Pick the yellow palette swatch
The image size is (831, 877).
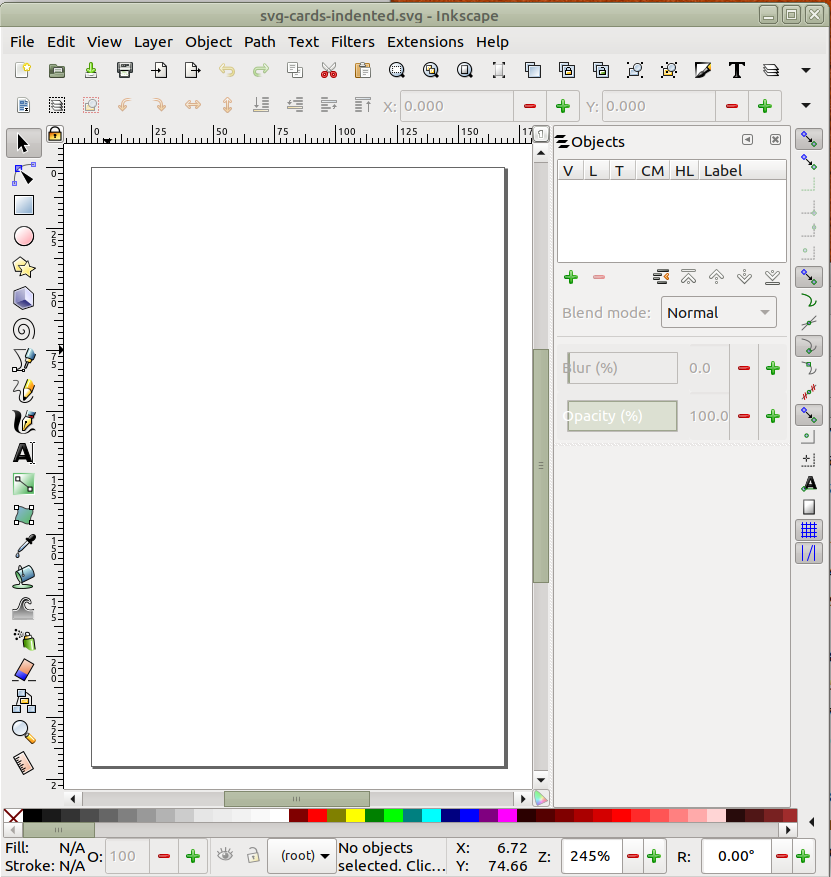[x=355, y=815]
